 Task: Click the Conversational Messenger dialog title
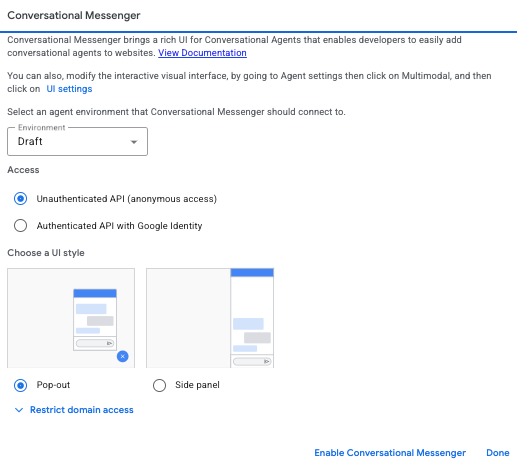[x=74, y=15]
